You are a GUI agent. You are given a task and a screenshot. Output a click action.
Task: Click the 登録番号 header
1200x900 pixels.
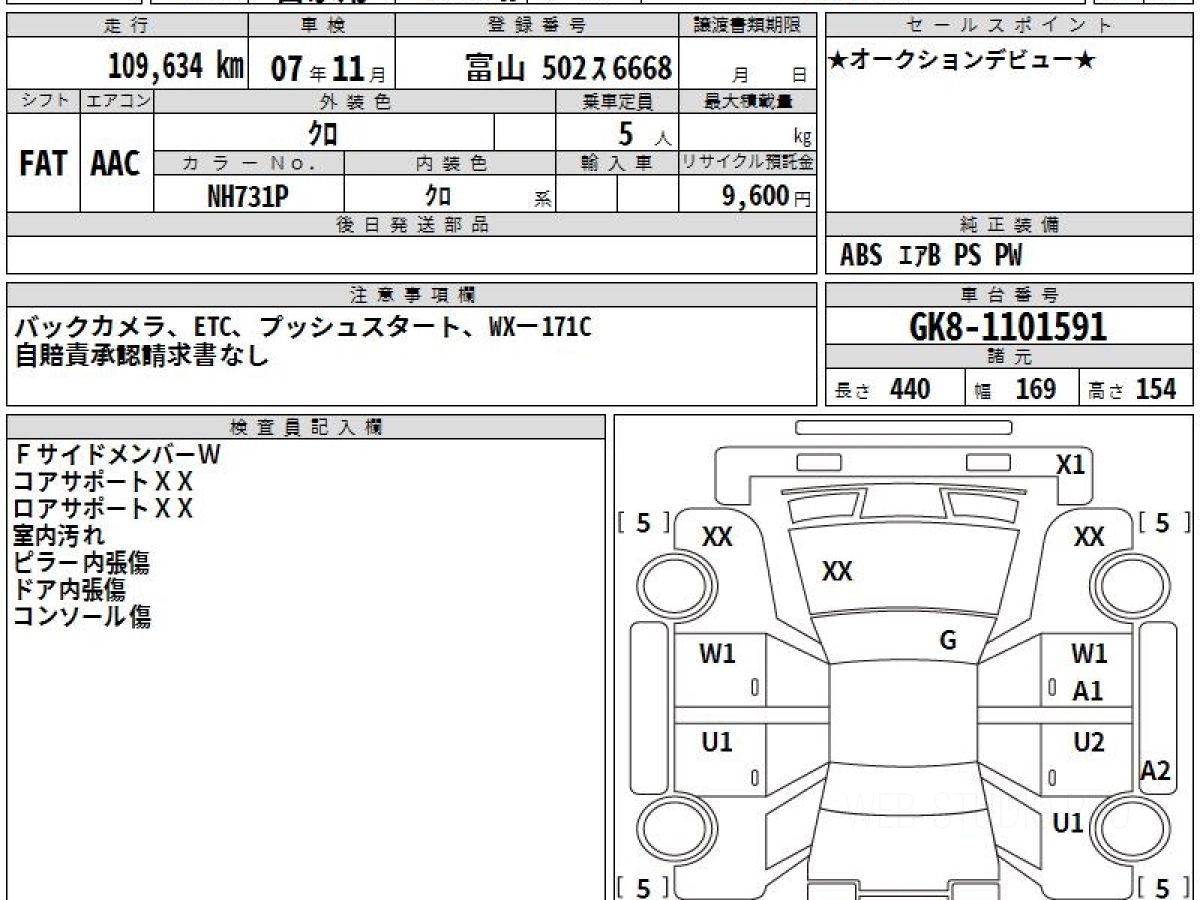[x=537, y=26]
